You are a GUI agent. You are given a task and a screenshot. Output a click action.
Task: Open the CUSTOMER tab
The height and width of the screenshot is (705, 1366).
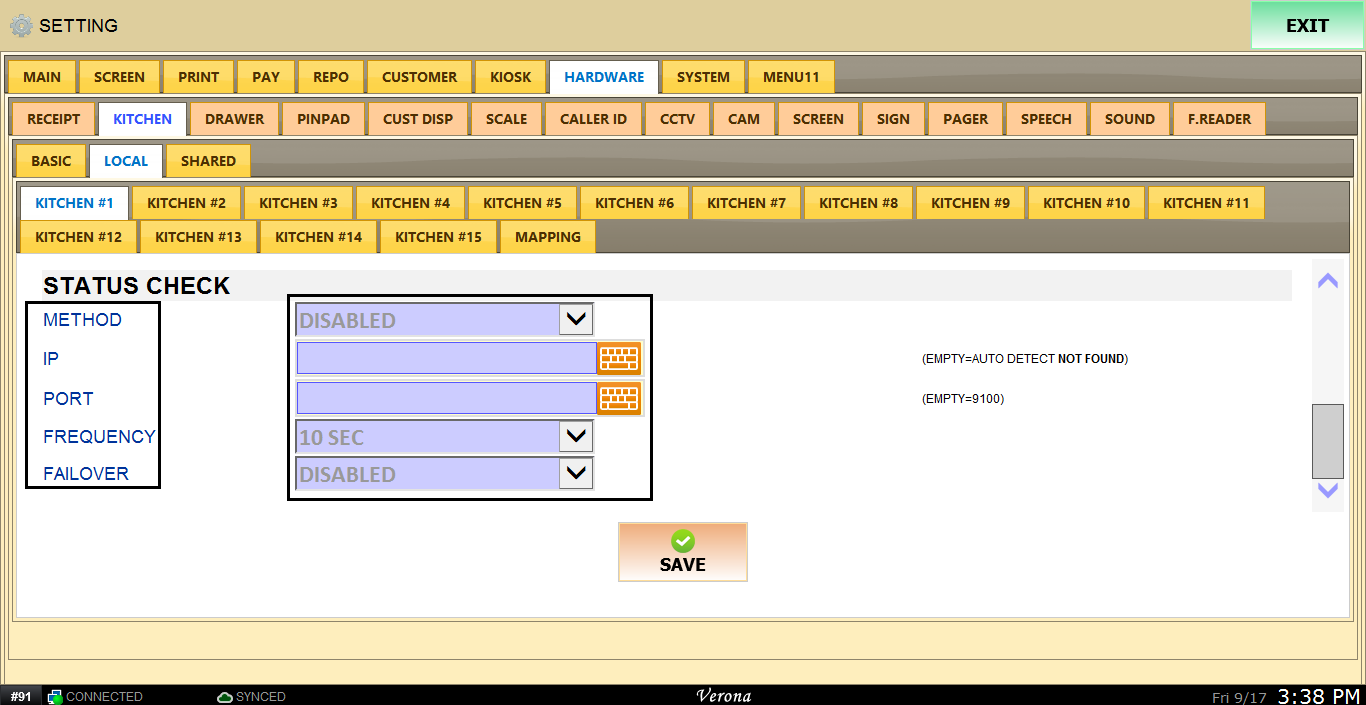(x=420, y=77)
